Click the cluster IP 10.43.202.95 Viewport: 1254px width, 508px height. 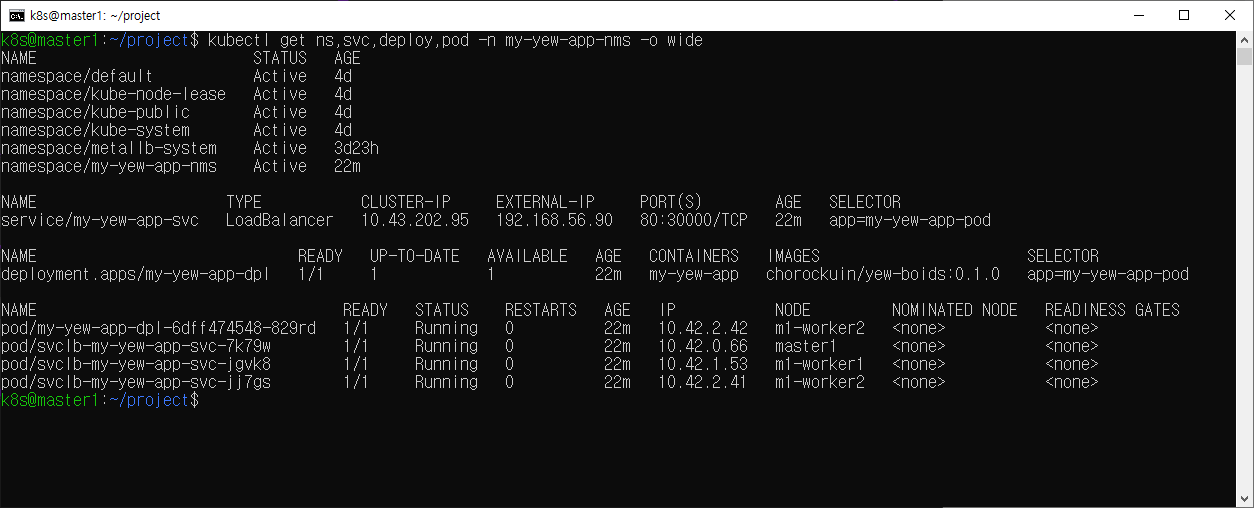[x=414, y=220]
